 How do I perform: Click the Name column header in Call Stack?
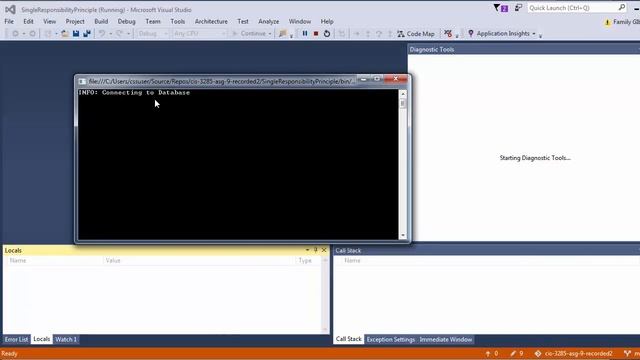[x=352, y=260]
